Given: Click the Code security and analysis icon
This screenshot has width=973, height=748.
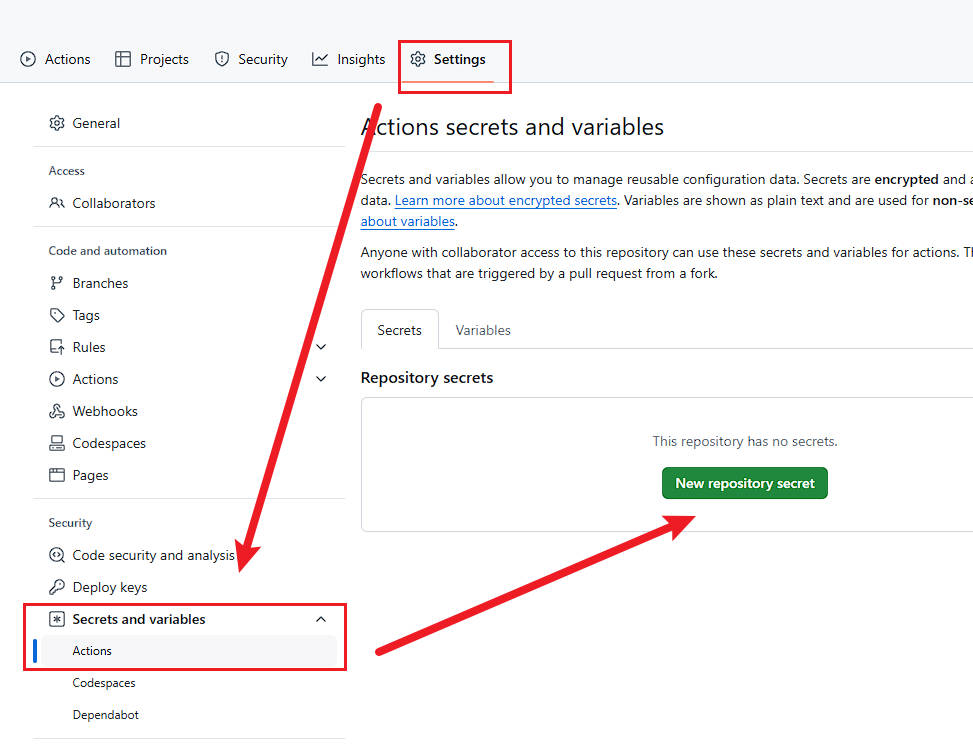Looking at the screenshot, I should tap(57, 555).
